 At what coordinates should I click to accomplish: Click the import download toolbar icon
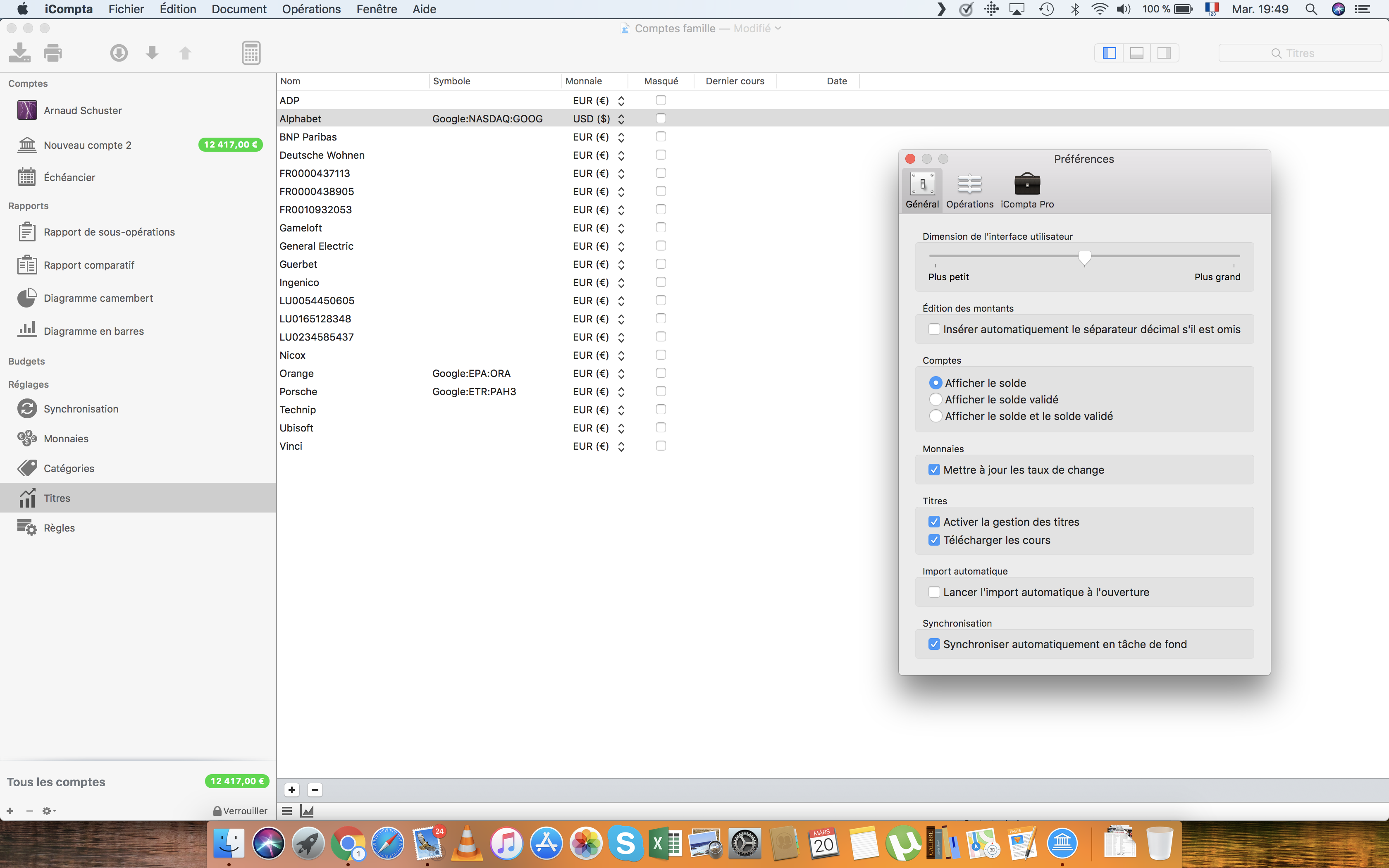pos(19,53)
